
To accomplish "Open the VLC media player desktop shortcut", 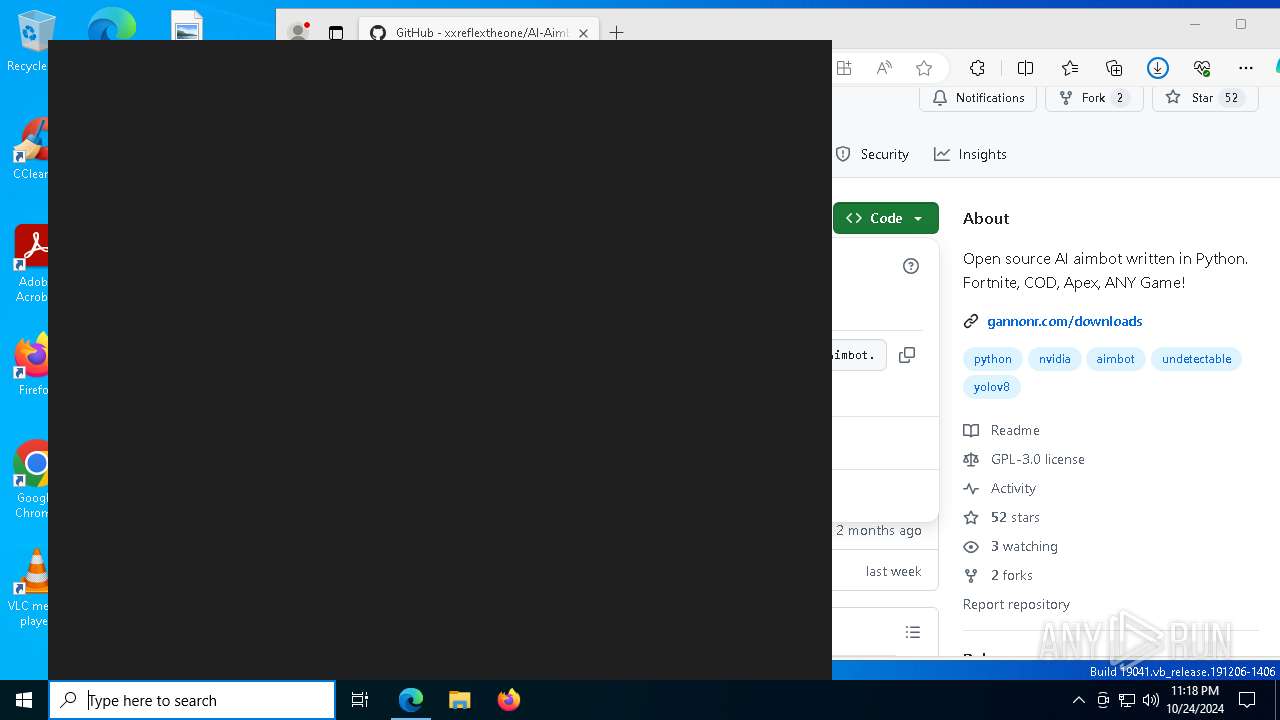I will point(30,588).
